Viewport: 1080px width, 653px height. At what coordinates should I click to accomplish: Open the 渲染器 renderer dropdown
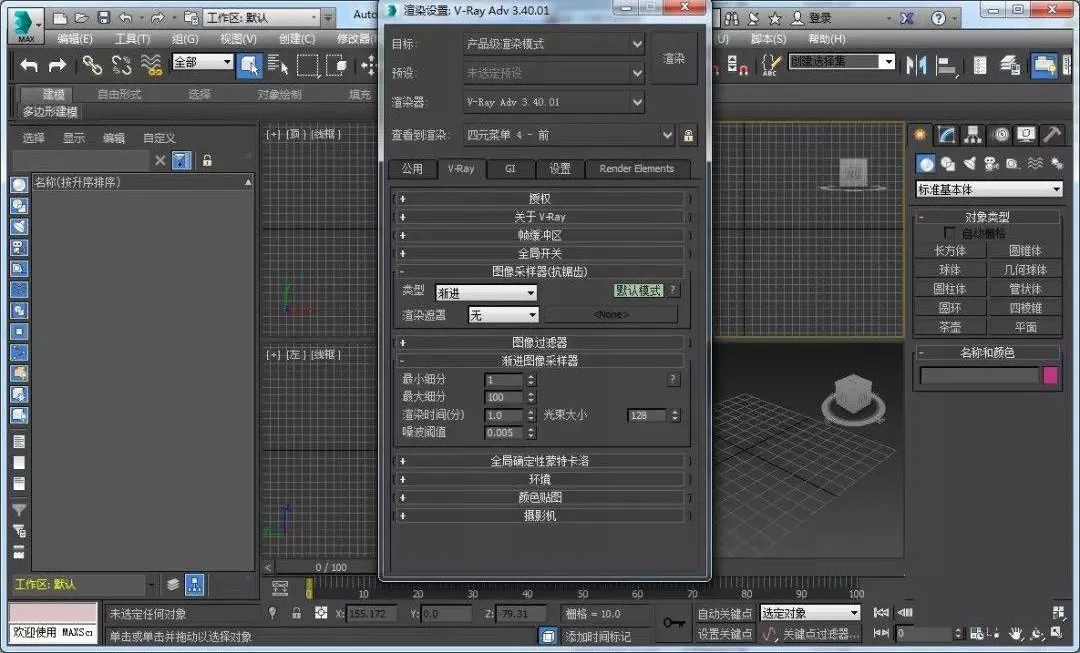pos(554,103)
